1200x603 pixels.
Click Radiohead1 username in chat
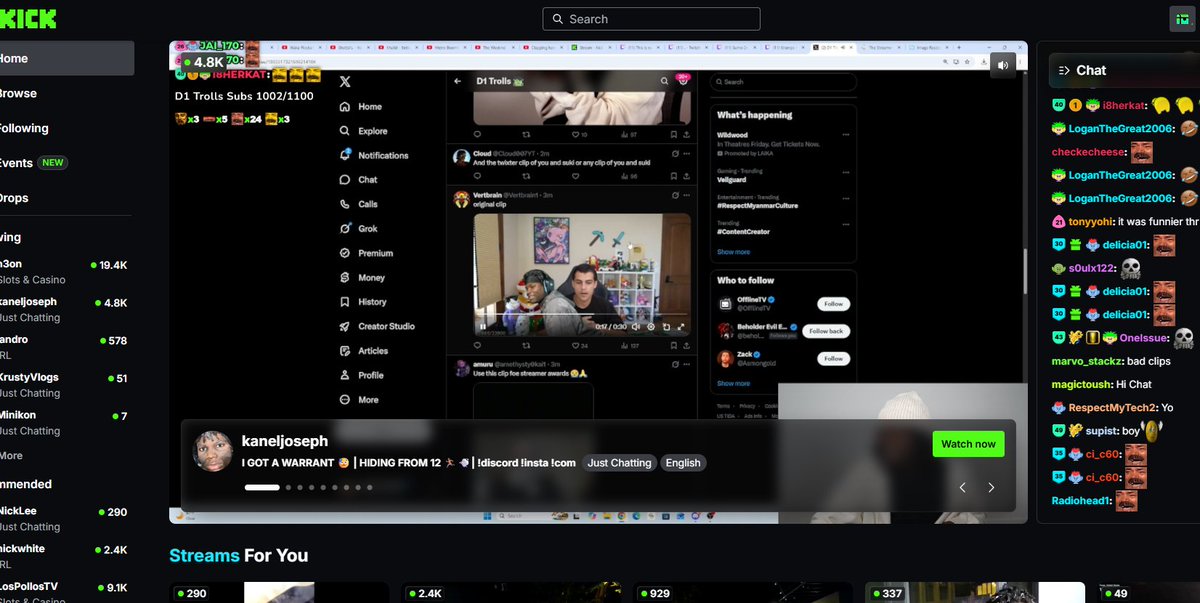click(1081, 501)
